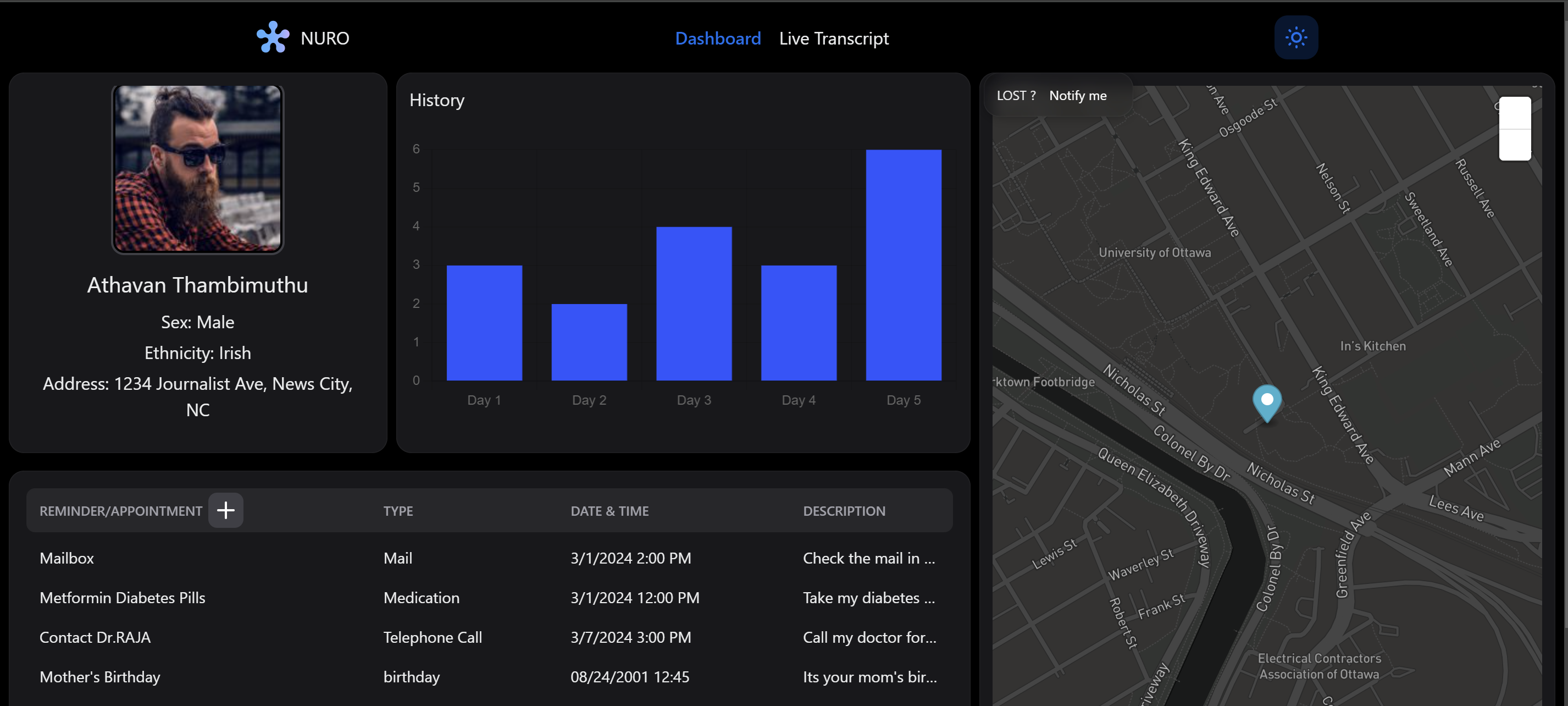Click the patient profile photo
Viewport: 1568px width, 706px height.
[198, 169]
